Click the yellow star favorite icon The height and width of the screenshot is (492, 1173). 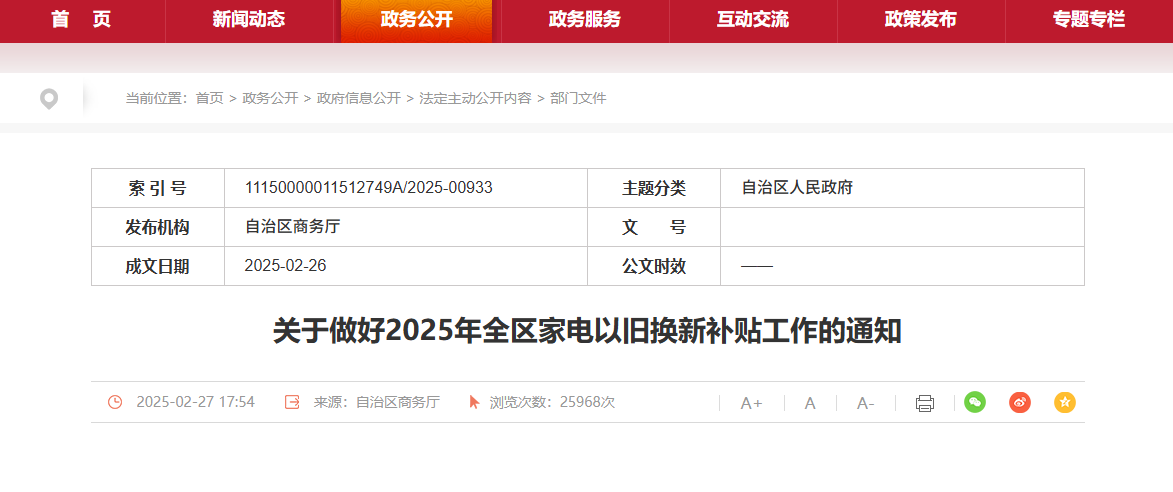(x=1065, y=402)
